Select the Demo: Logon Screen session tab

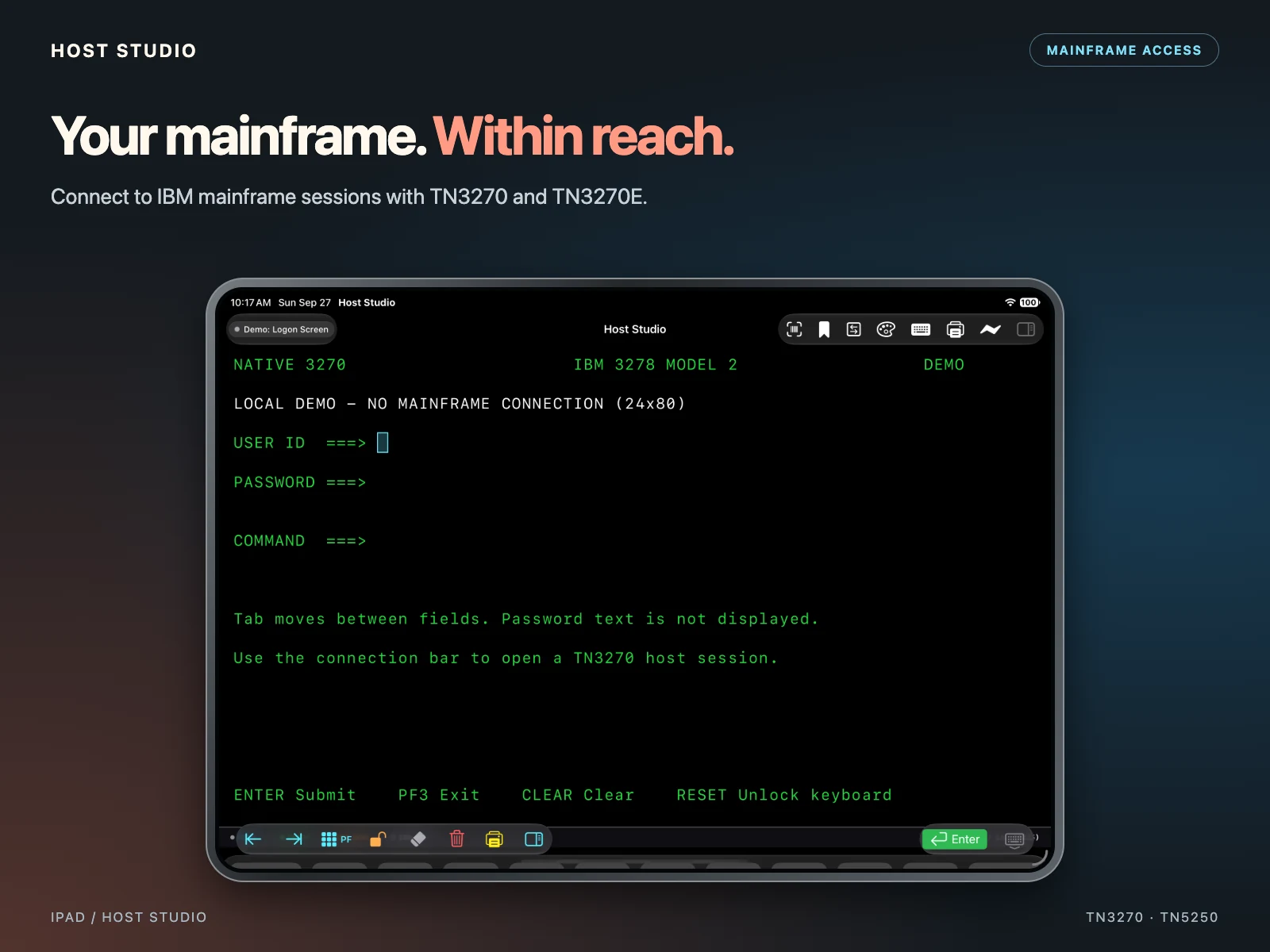point(282,329)
